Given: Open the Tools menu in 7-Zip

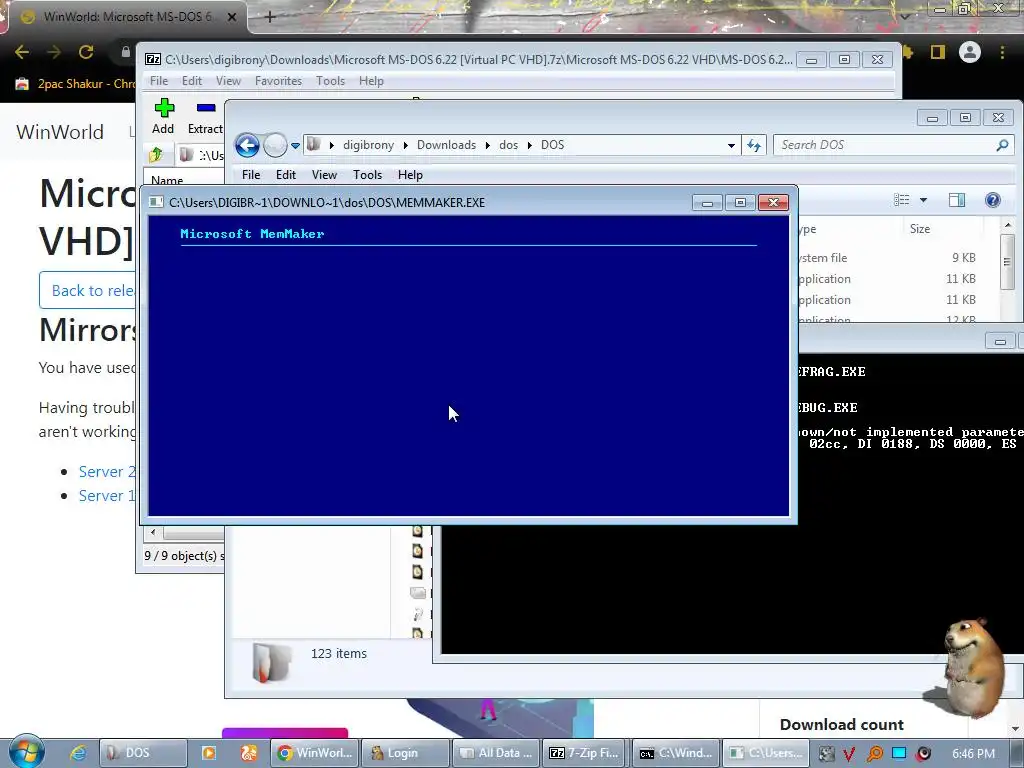Looking at the screenshot, I should pyautogui.click(x=330, y=81).
